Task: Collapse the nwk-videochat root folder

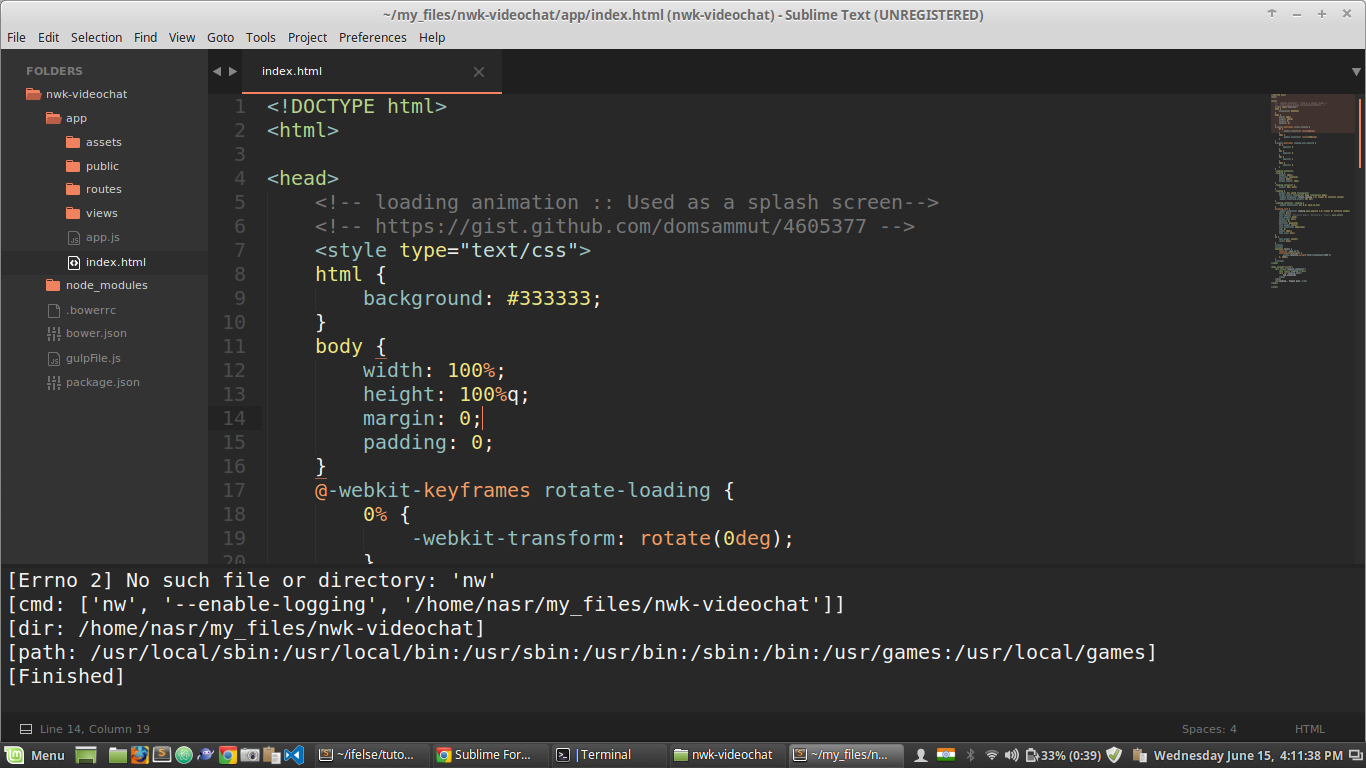Action: tap(33, 94)
